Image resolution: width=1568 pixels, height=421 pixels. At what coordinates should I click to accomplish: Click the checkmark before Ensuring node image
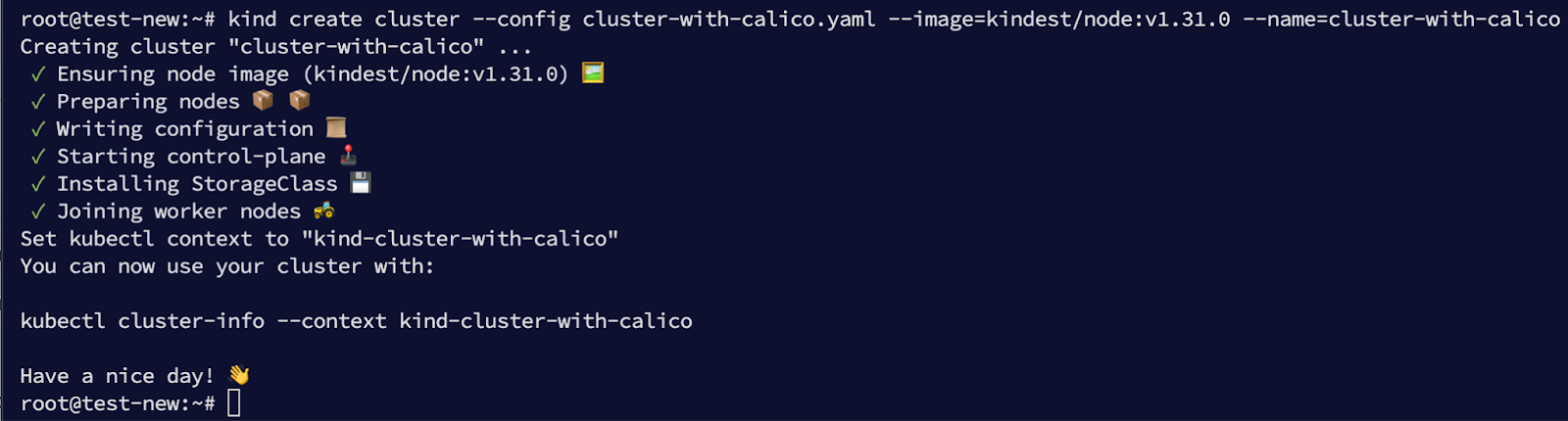(x=38, y=74)
